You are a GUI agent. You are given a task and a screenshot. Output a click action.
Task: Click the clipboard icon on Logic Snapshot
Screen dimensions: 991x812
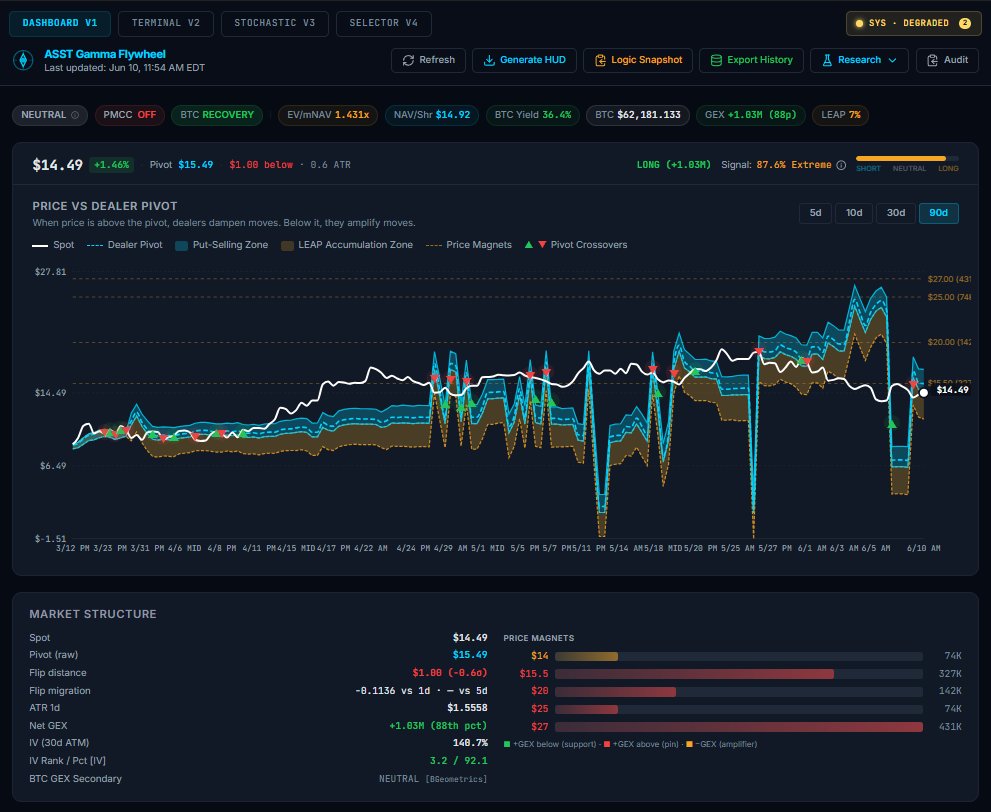point(600,60)
